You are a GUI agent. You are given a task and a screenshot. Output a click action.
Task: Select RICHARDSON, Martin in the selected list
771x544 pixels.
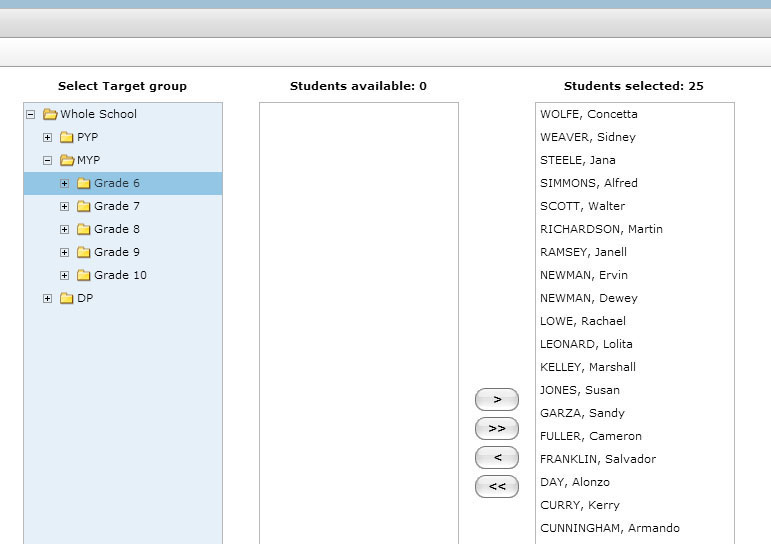(x=601, y=229)
